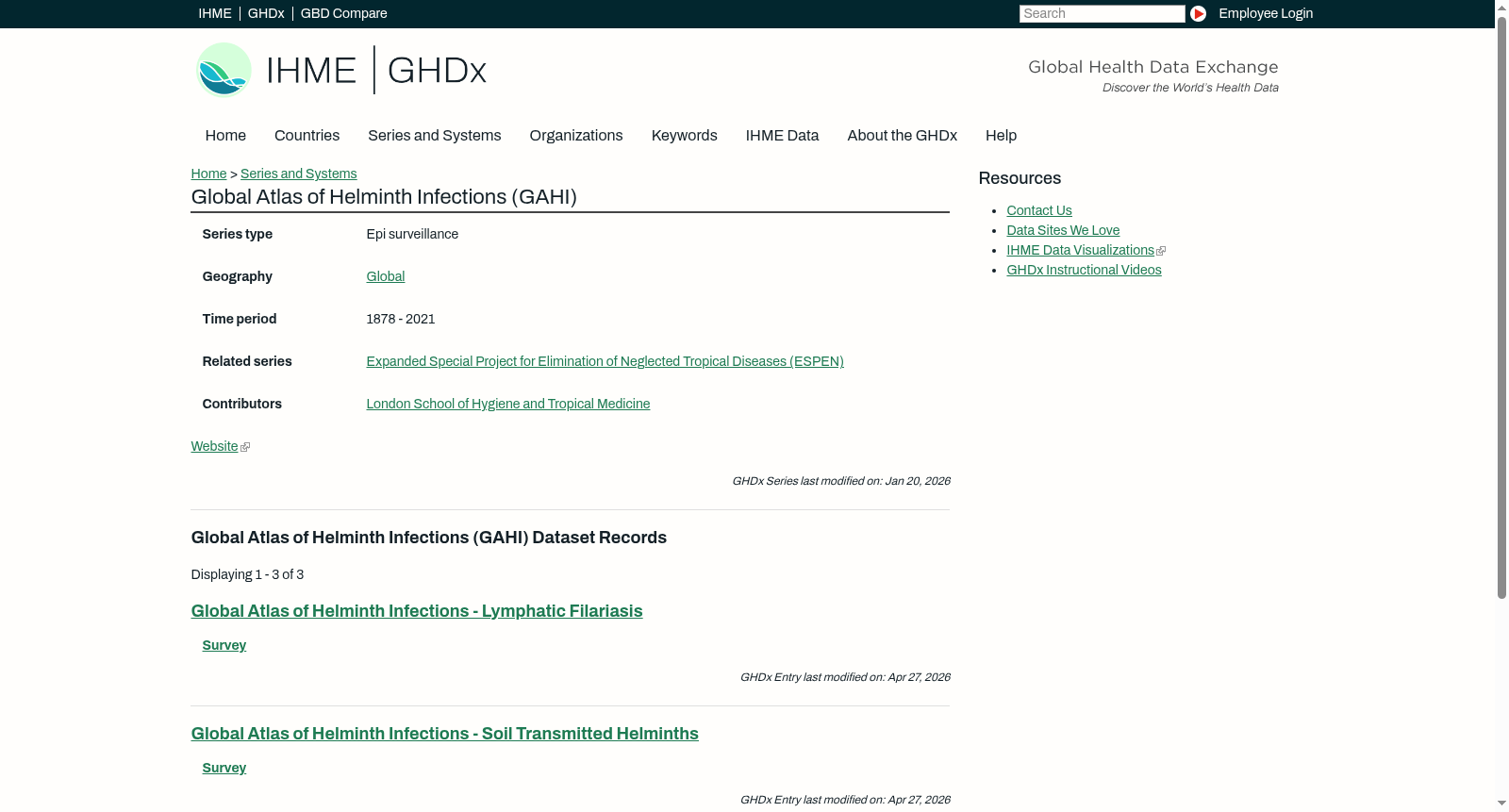Image resolution: width=1509 pixels, height=812 pixels.
Task: Click the vertical page scrollbar thumb
Action: coord(1501,307)
